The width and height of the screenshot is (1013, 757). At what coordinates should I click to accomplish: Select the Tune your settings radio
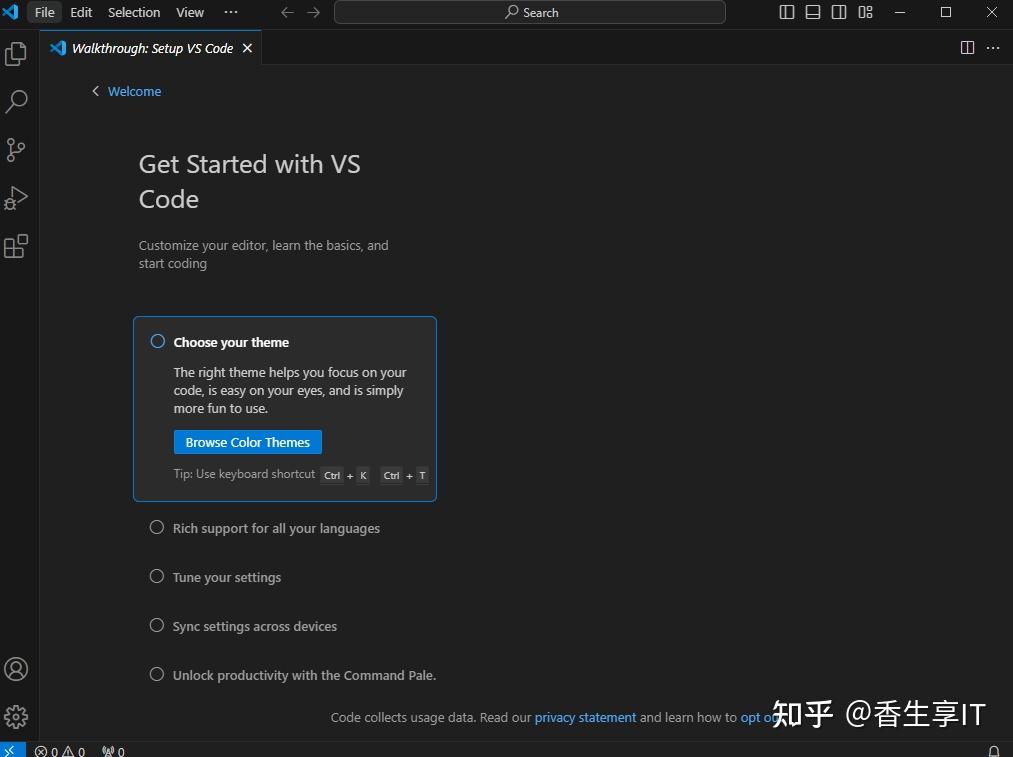[157, 576]
